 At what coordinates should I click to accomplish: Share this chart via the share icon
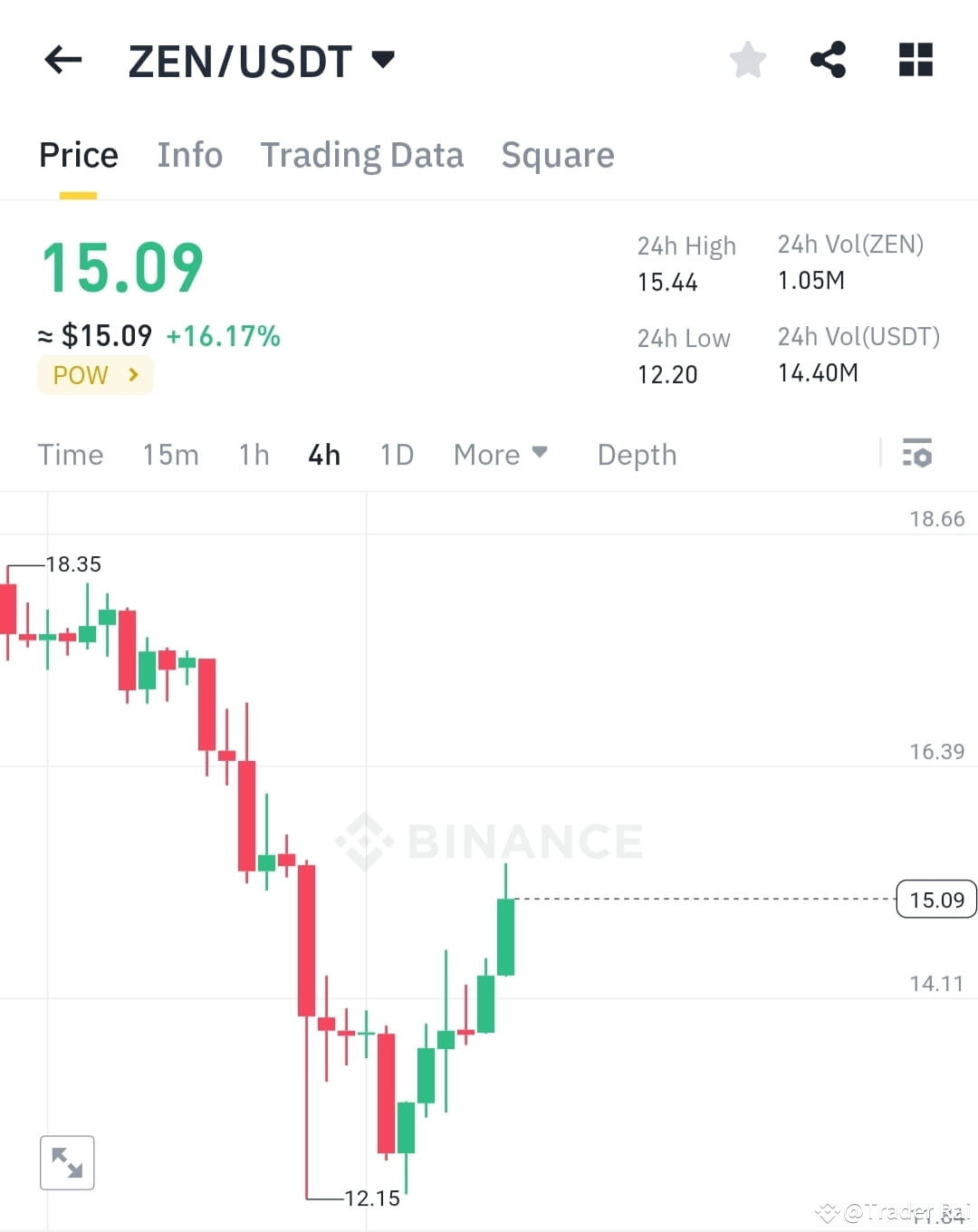pos(829,59)
